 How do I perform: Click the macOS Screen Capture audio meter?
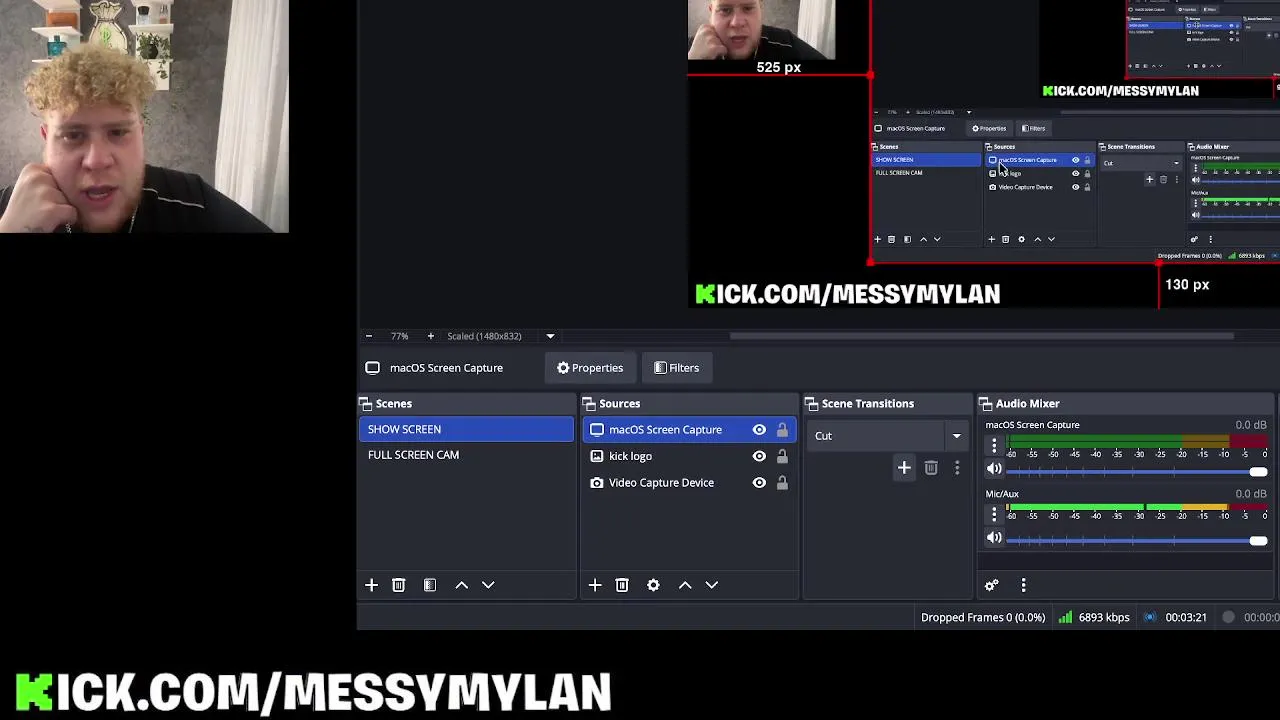tap(1137, 441)
